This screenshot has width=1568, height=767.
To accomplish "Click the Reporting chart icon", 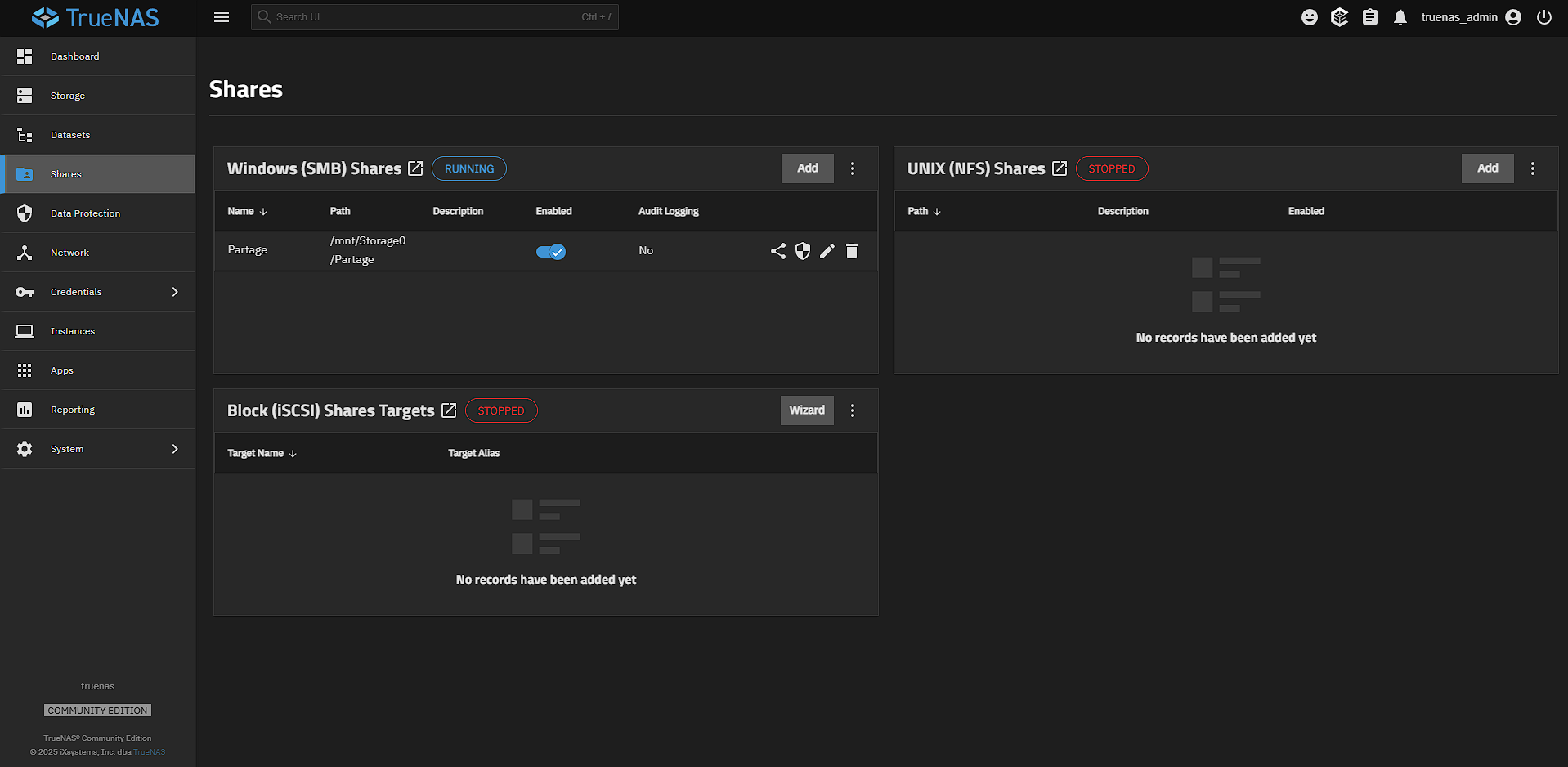I will (x=25, y=410).
